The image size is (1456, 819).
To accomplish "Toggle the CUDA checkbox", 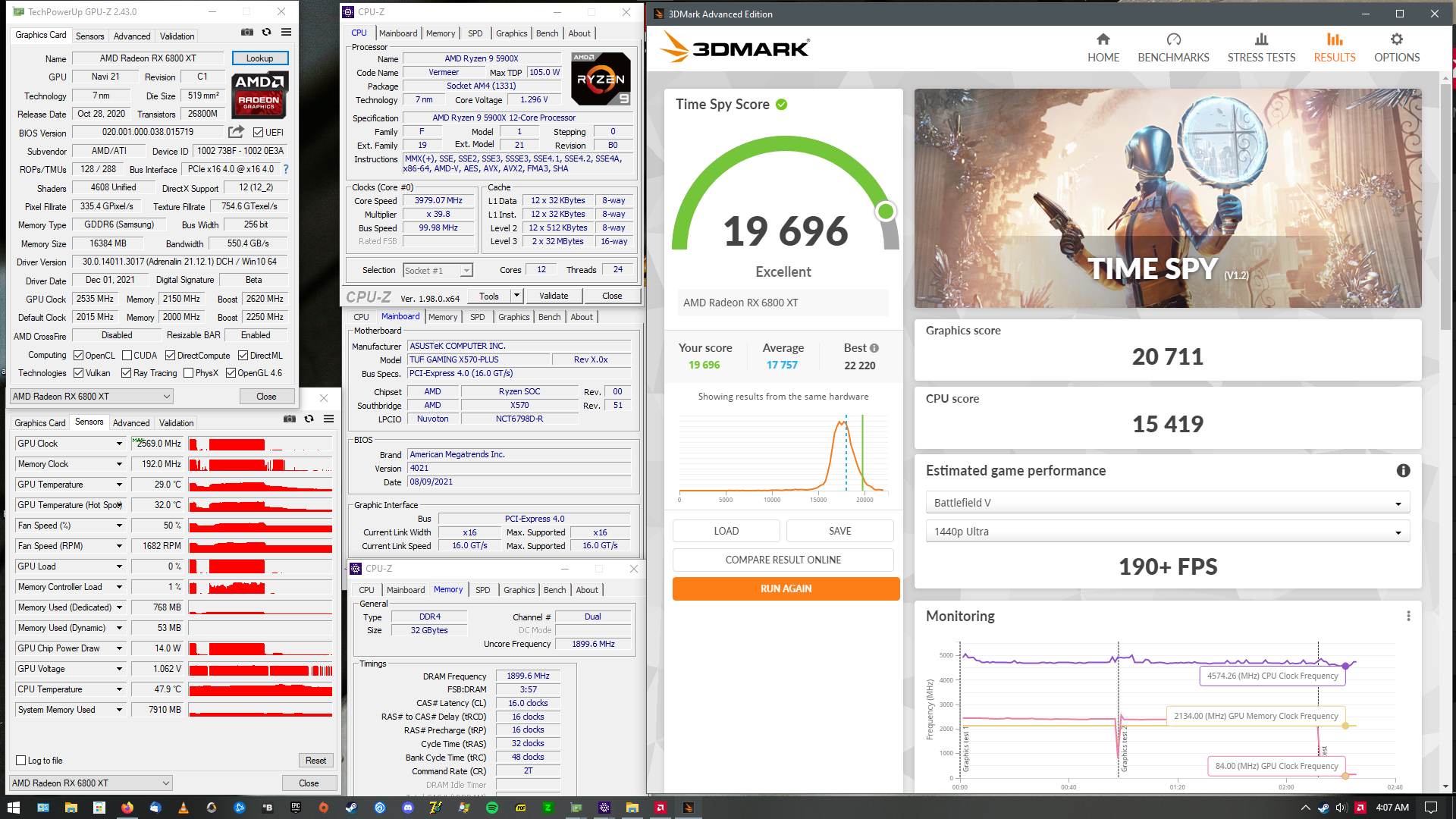I will 127,356.
